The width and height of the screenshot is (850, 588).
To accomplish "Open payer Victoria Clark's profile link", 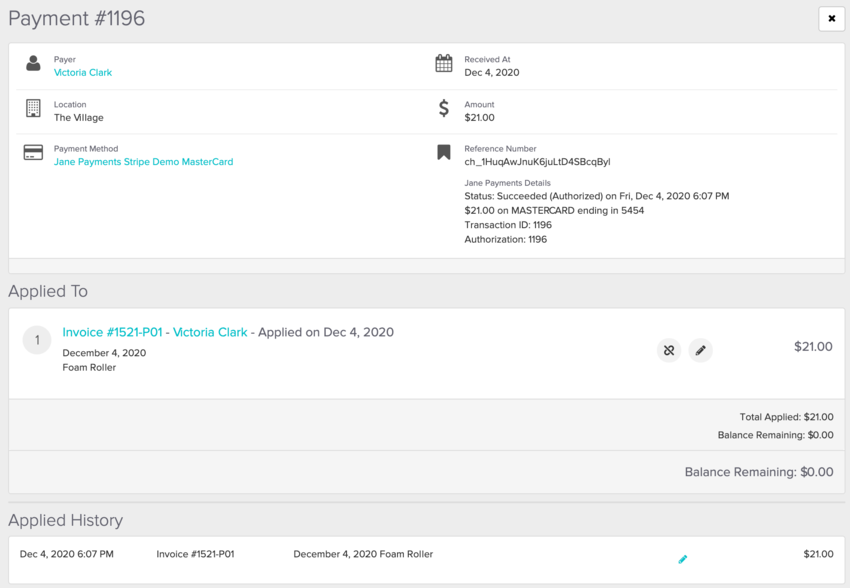I will pos(83,73).
